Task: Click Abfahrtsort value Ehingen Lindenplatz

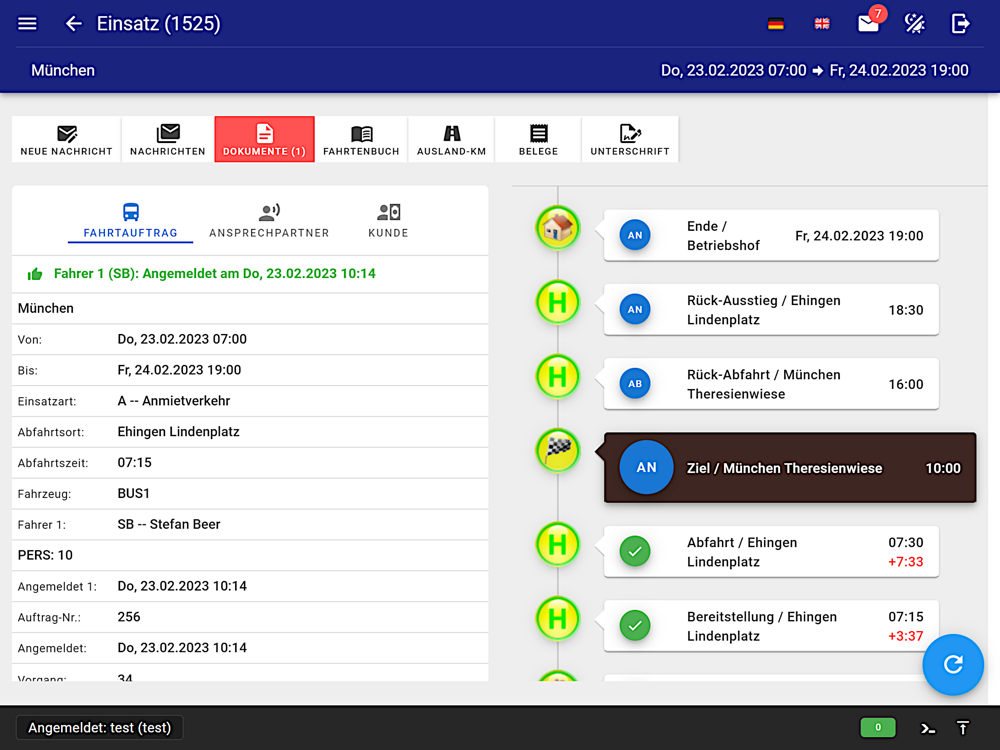Action: [179, 432]
